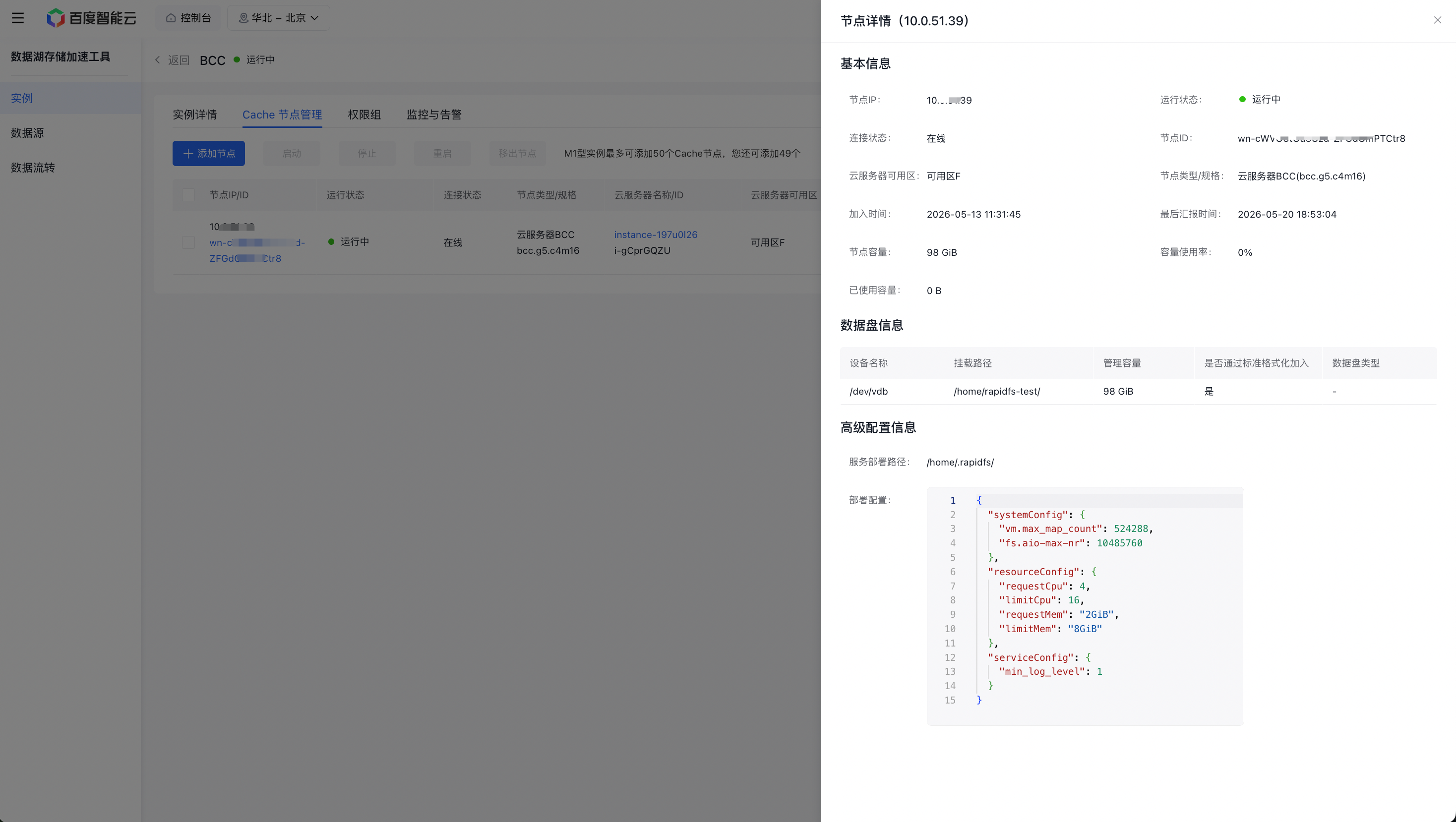Select 数据流转 in the sidebar
The image size is (1456, 822).
pyautogui.click(x=70, y=168)
